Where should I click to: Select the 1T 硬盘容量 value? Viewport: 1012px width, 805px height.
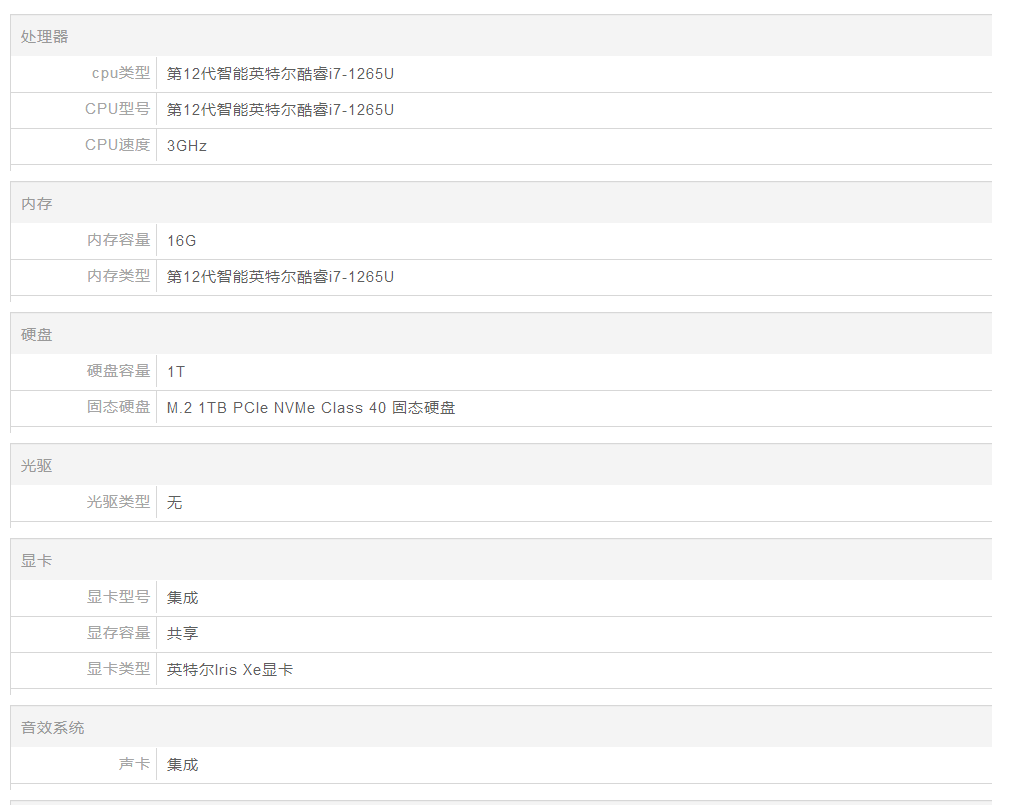[x=176, y=372]
